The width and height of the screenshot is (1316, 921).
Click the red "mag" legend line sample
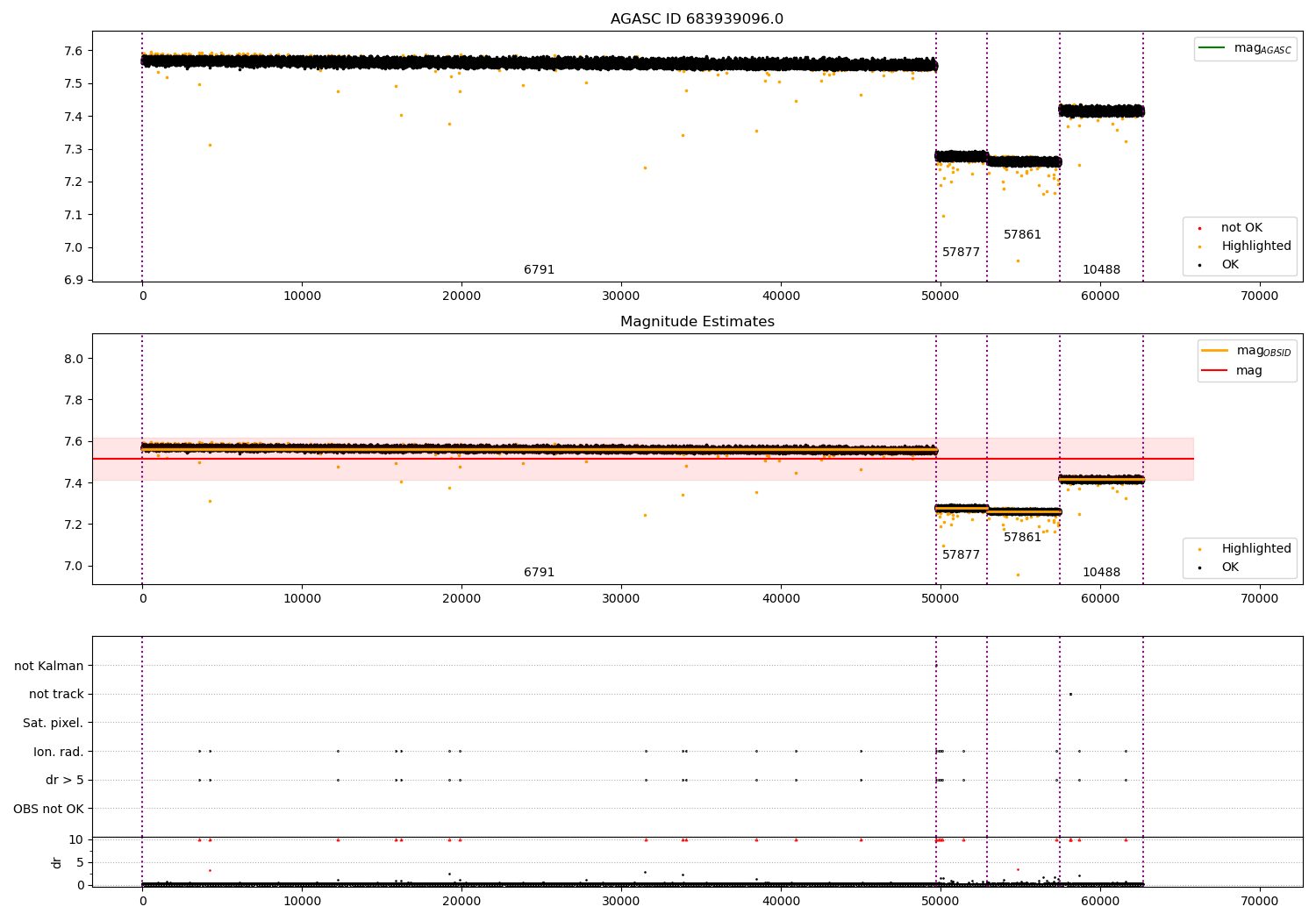[x=1215, y=370]
